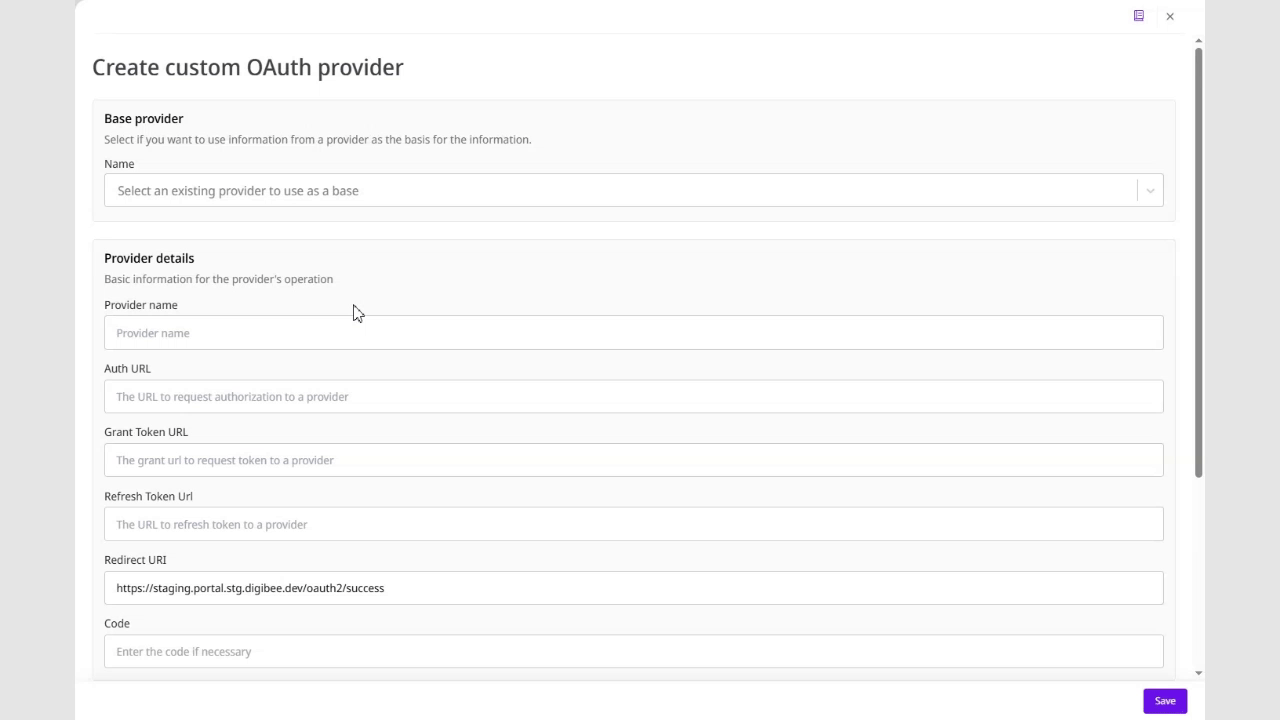Open the existing provider base select box
1280x720 pixels.
coord(620,191)
